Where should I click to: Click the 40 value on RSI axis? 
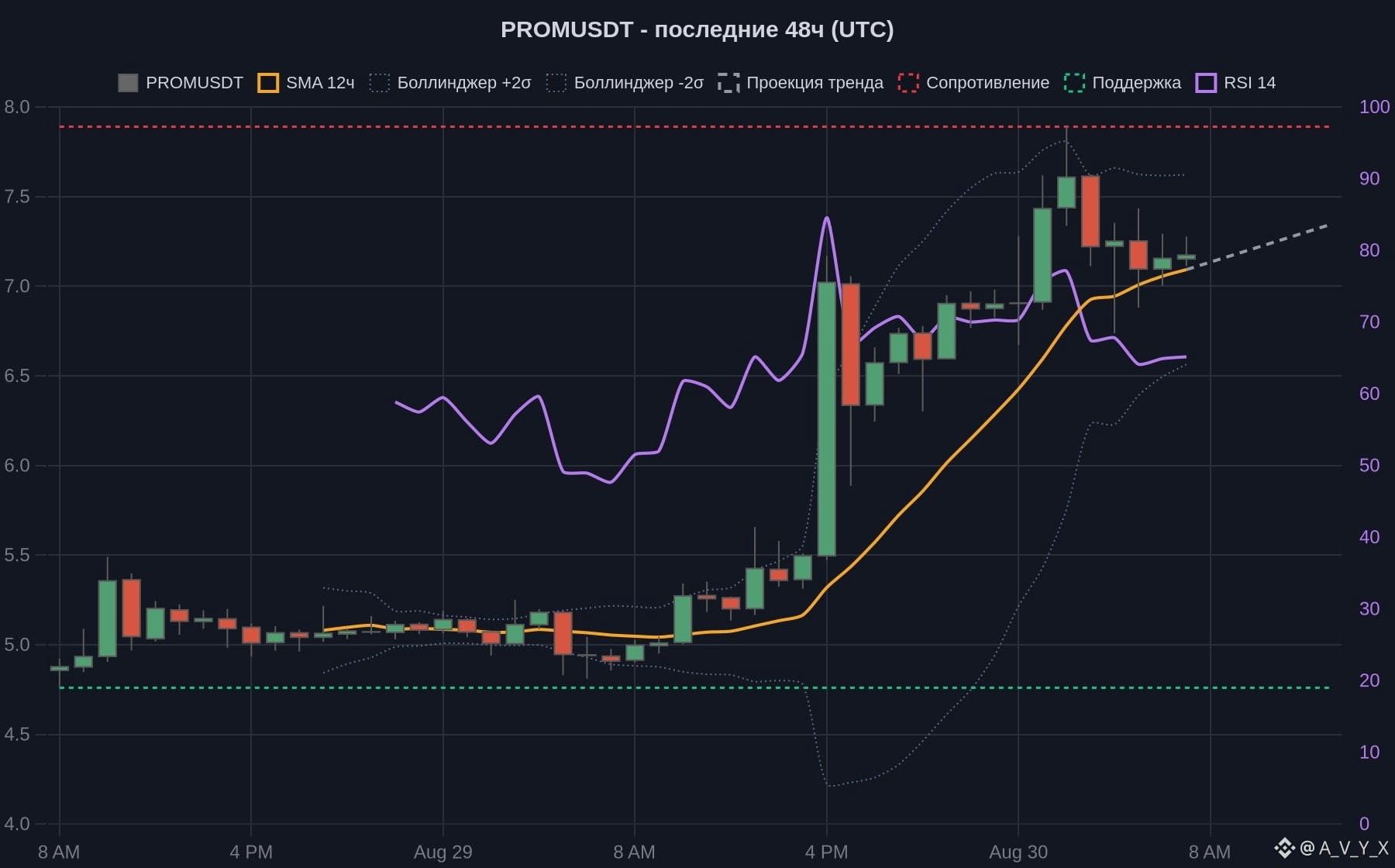point(1369,537)
